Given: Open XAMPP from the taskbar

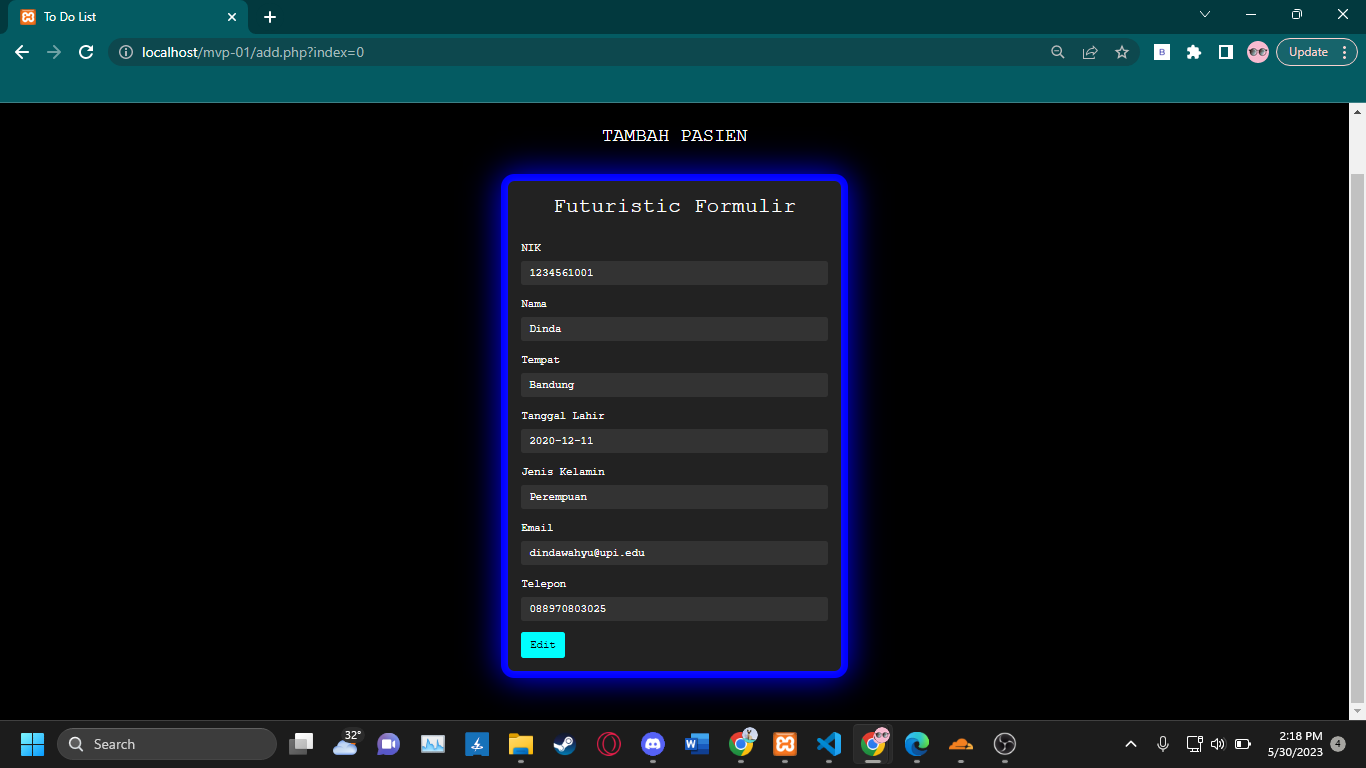Looking at the screenshot, I should click(785, 744).
